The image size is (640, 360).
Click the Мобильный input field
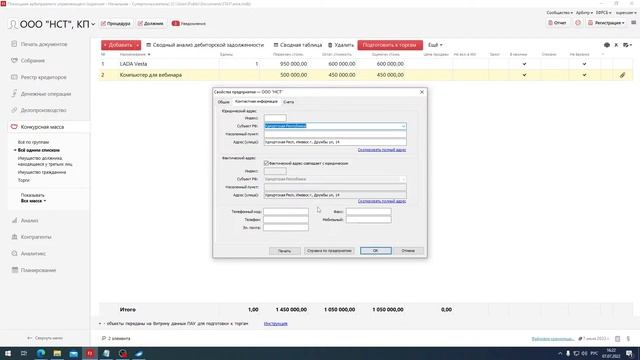[369, 220]
